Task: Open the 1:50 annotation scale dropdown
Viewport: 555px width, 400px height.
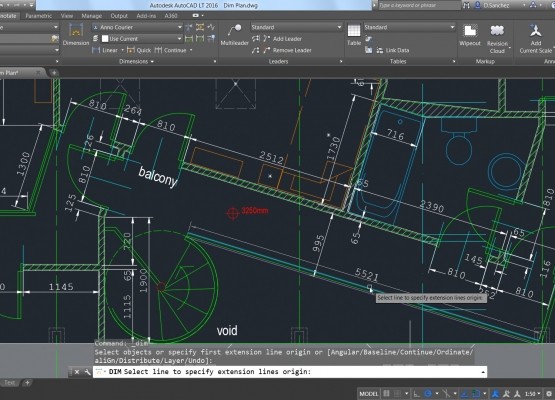Action: pyautogui.click(x=532, y=394)
